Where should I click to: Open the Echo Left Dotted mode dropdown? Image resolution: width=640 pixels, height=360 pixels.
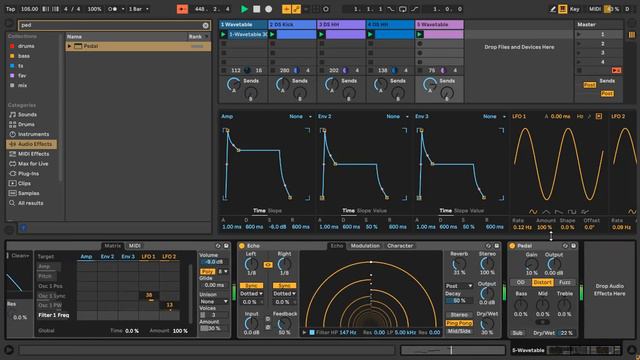pyautogui.click(x=251, y=294)
